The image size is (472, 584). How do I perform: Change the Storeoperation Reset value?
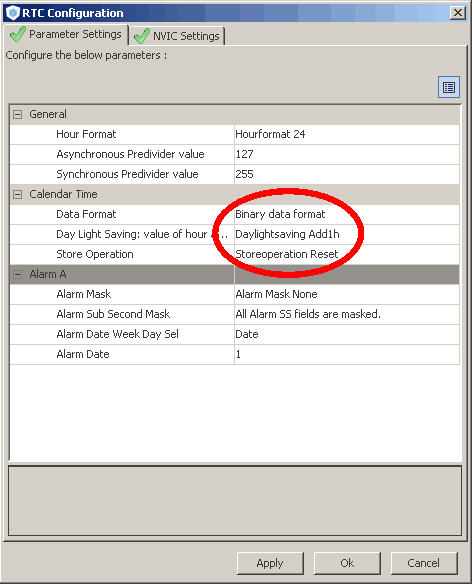click(346, 254)
